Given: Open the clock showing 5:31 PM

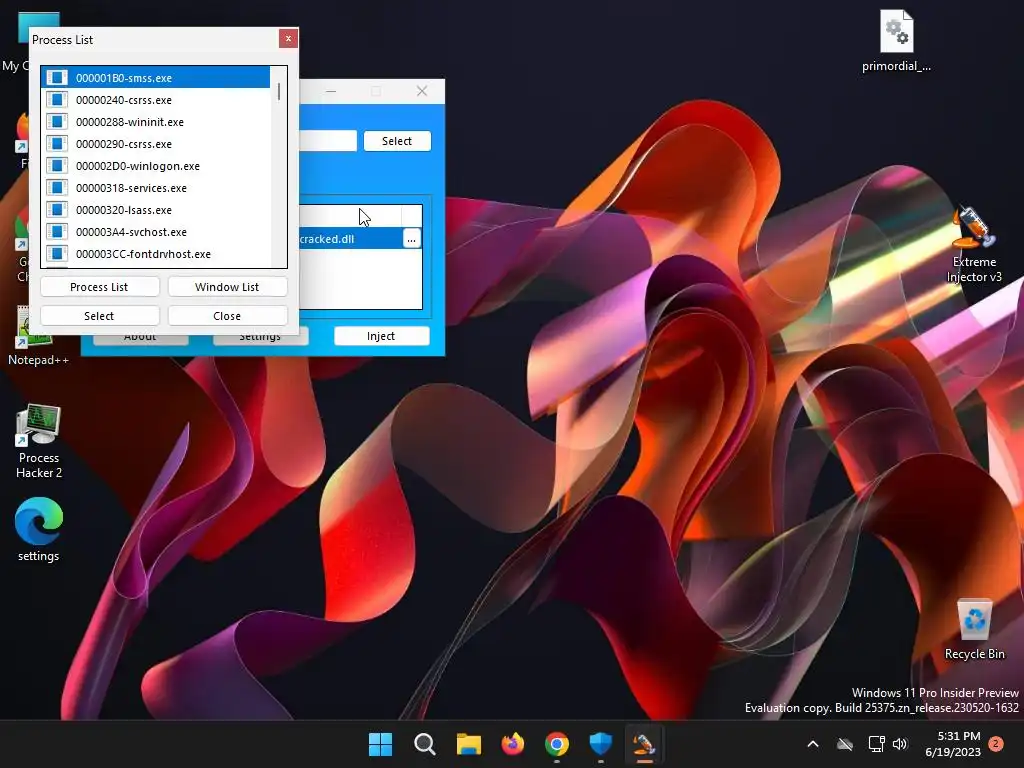Looking at the screenshot, I should (x=953, y=744).
